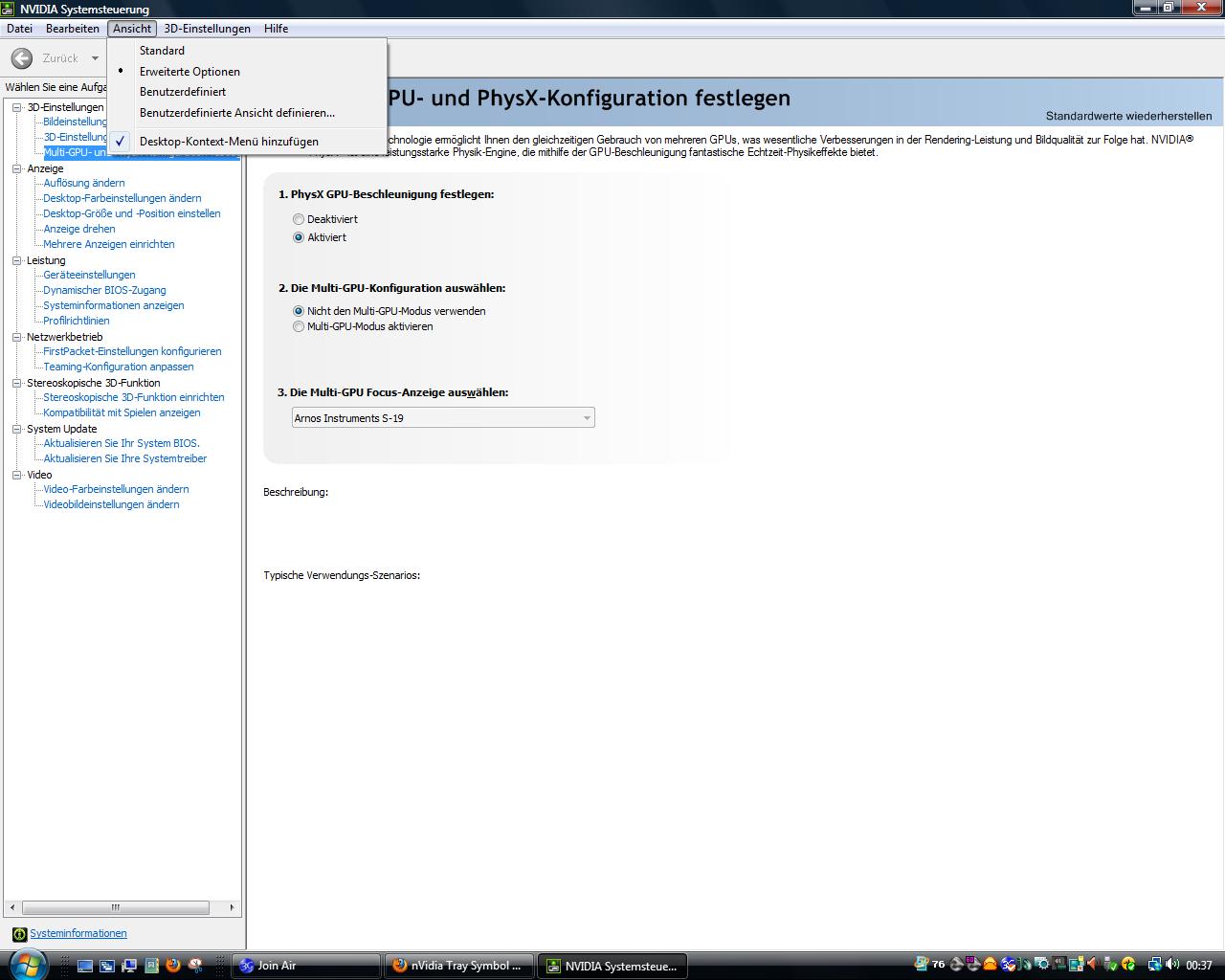This screenshot has width=1225, height=980.
Task: Click the computer monitor quick launch icon
Action: (x=129, y=966)
